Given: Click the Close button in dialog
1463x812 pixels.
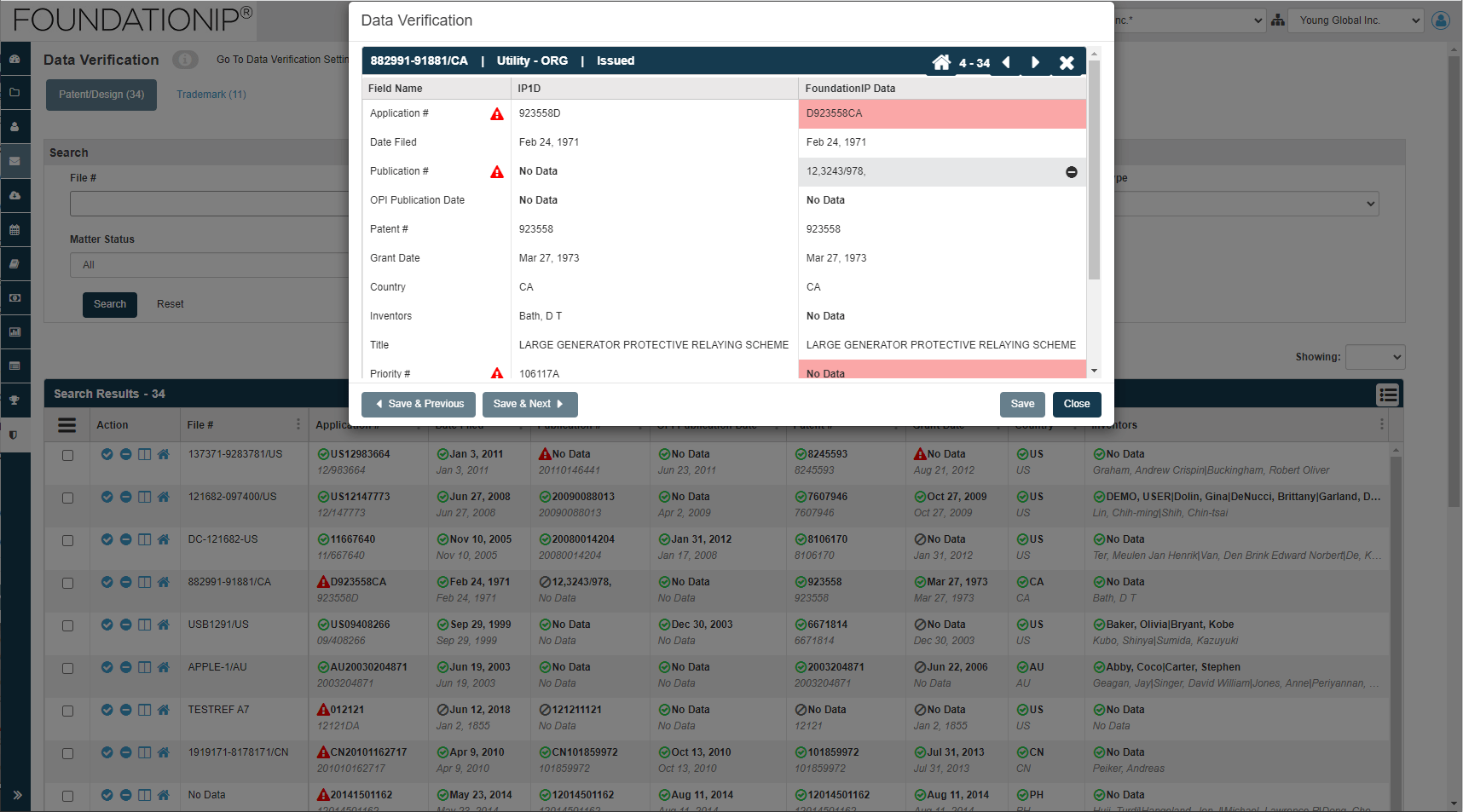Looking at the screenshot, I should (1077, 404).
